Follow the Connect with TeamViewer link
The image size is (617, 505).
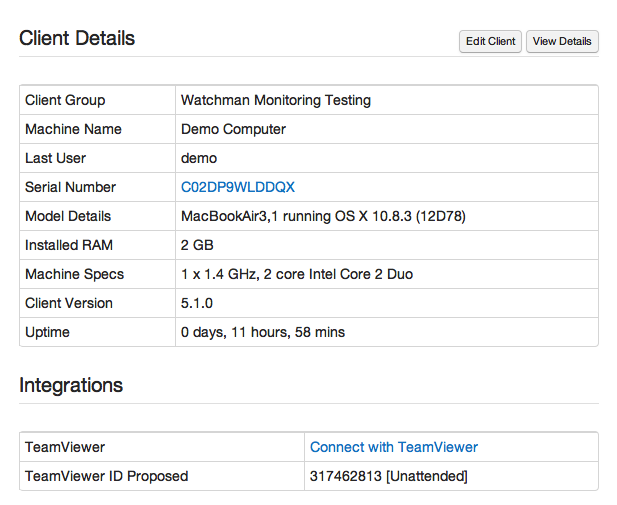click(393, 447)
